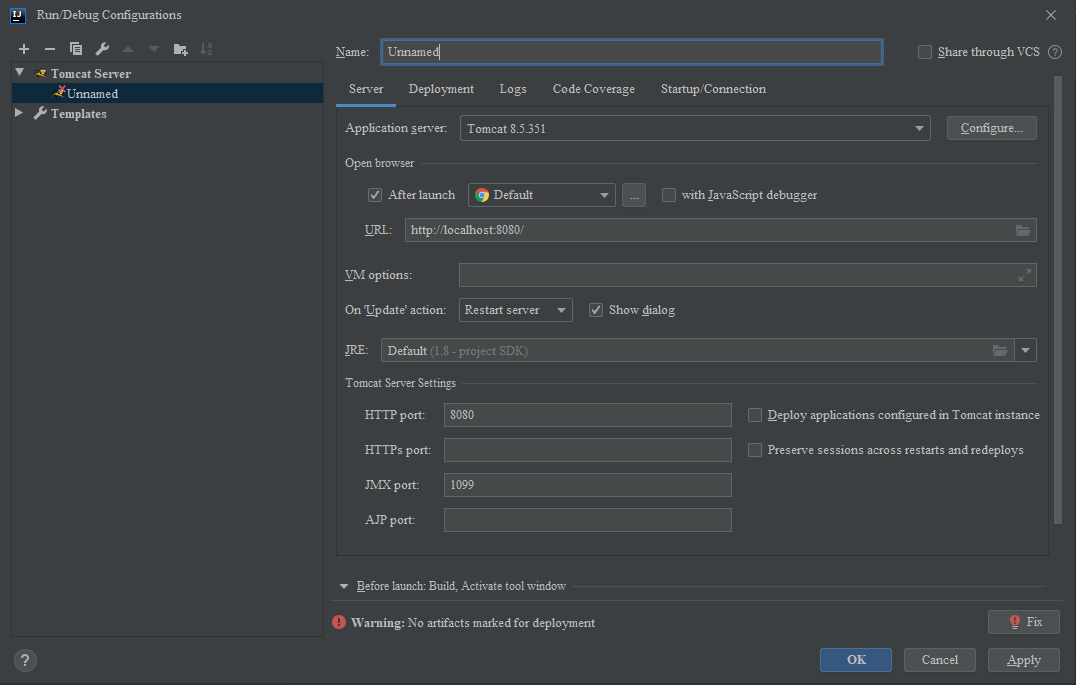
Task: Move the configuration down with the down arrow
Action: click(154, 49)
